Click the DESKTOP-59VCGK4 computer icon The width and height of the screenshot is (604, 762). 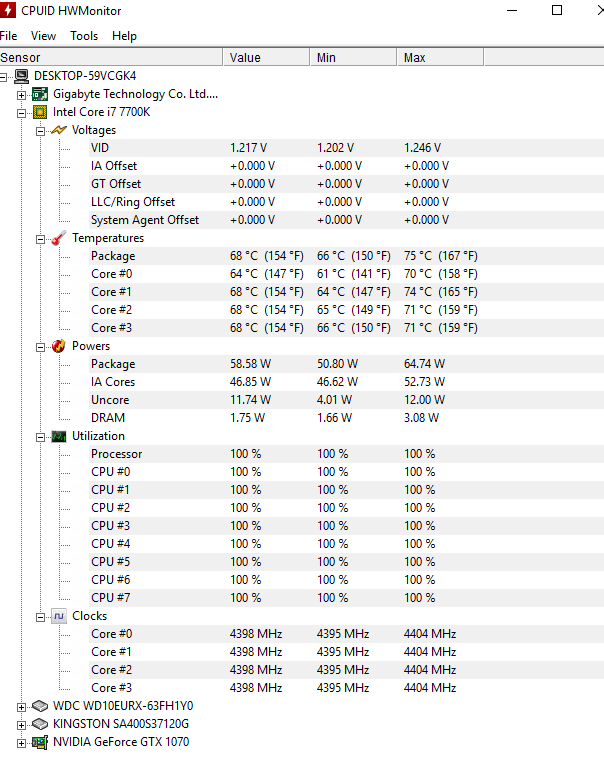21,76
